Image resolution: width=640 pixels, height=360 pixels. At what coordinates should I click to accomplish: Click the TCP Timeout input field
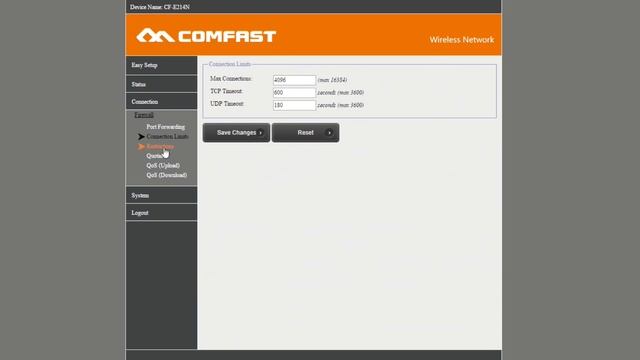coord(294,93)
